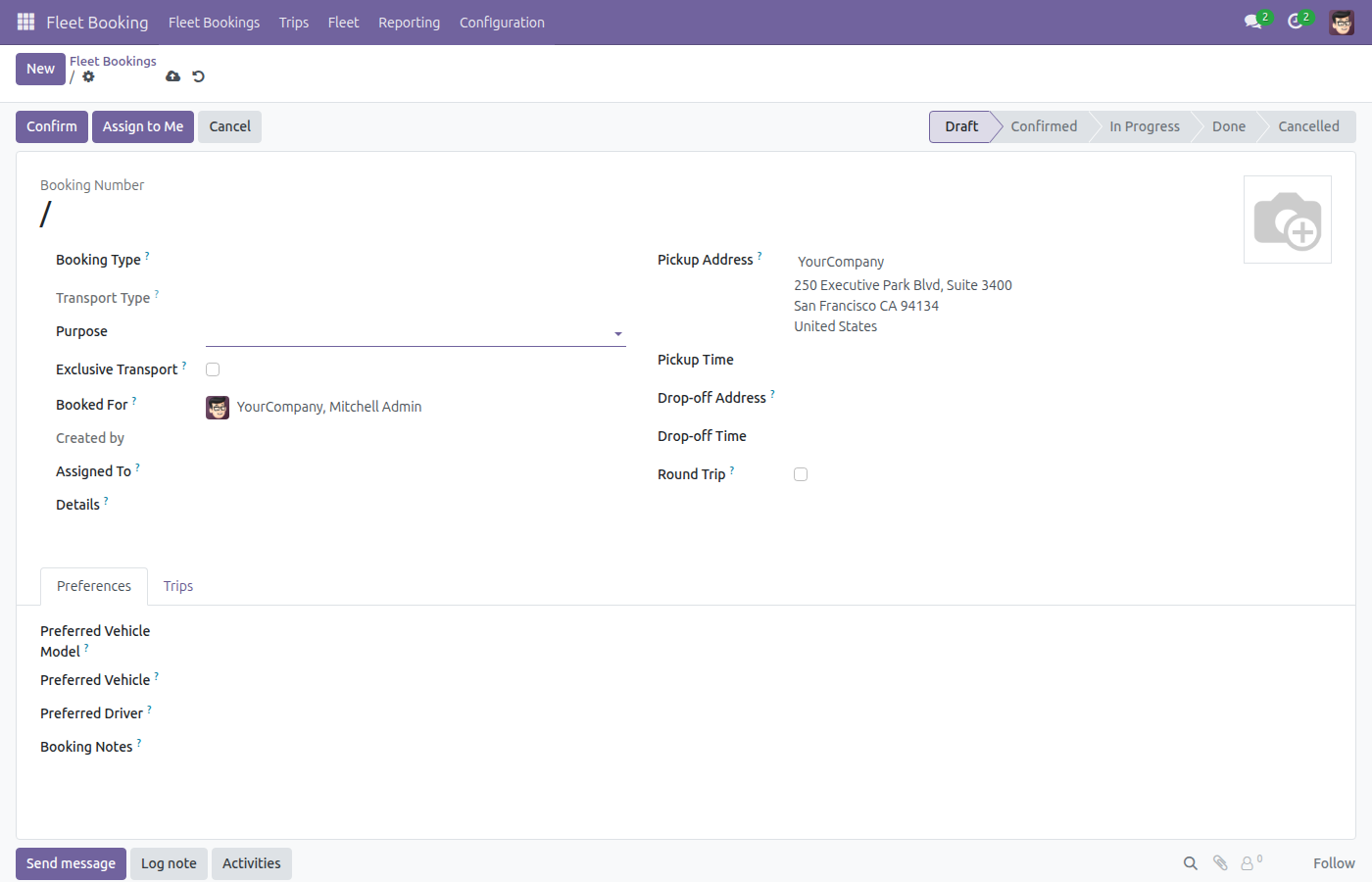Switch to the Trips notebook tab
Image resolution: width=1372 pixels, height=882 pixels.
click(178, 586)
